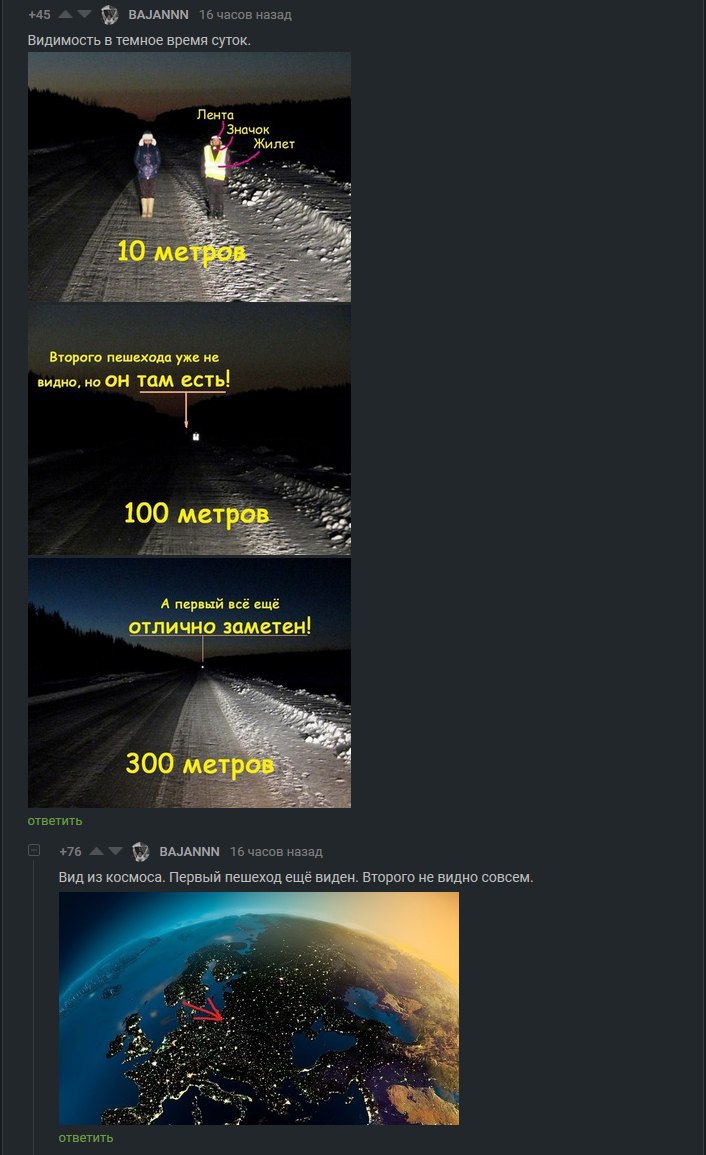The height and width of the screenshot is (1155, 706).
Task: Reply to the visibility comment via 'ответить'
Action: tap(55, 821)
